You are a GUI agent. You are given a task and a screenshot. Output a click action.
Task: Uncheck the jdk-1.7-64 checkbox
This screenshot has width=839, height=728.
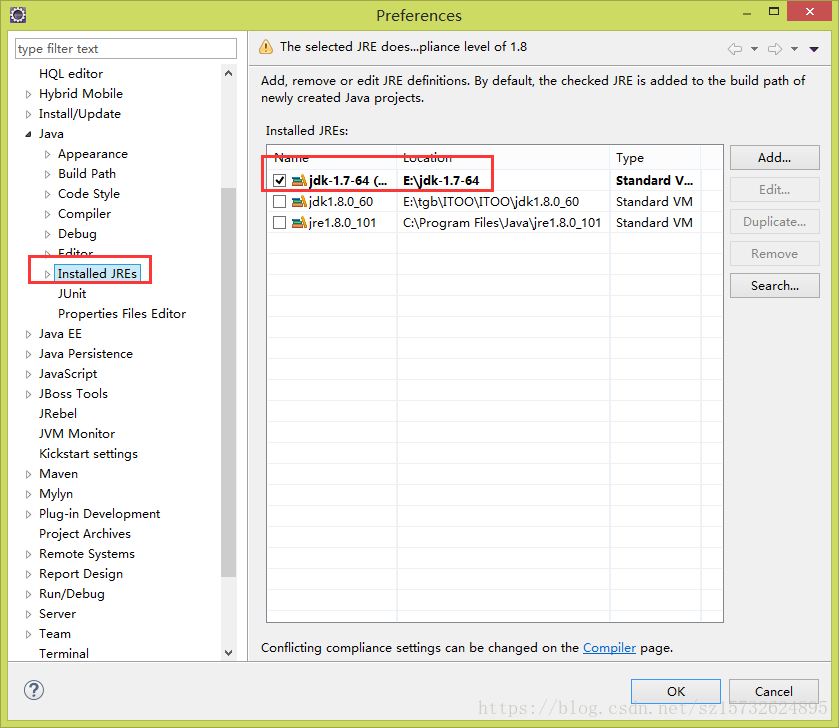click(279, 180)
